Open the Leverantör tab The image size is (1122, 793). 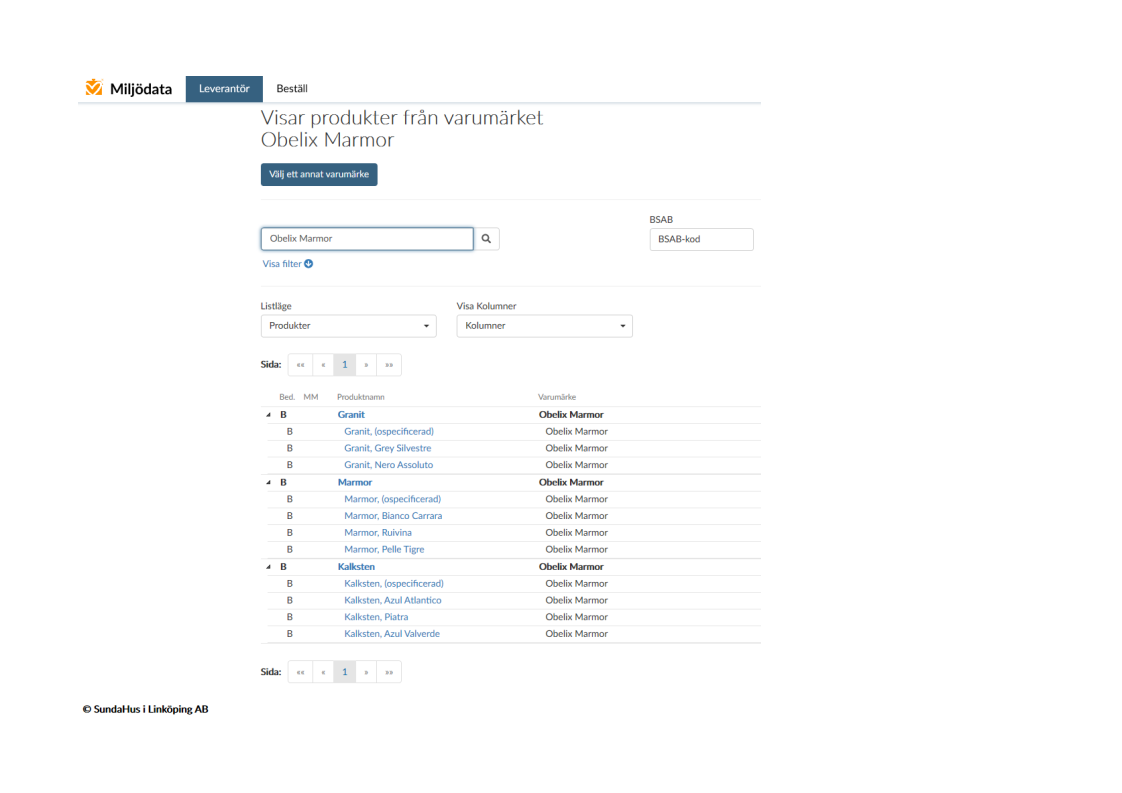click(x=224, y=89)
